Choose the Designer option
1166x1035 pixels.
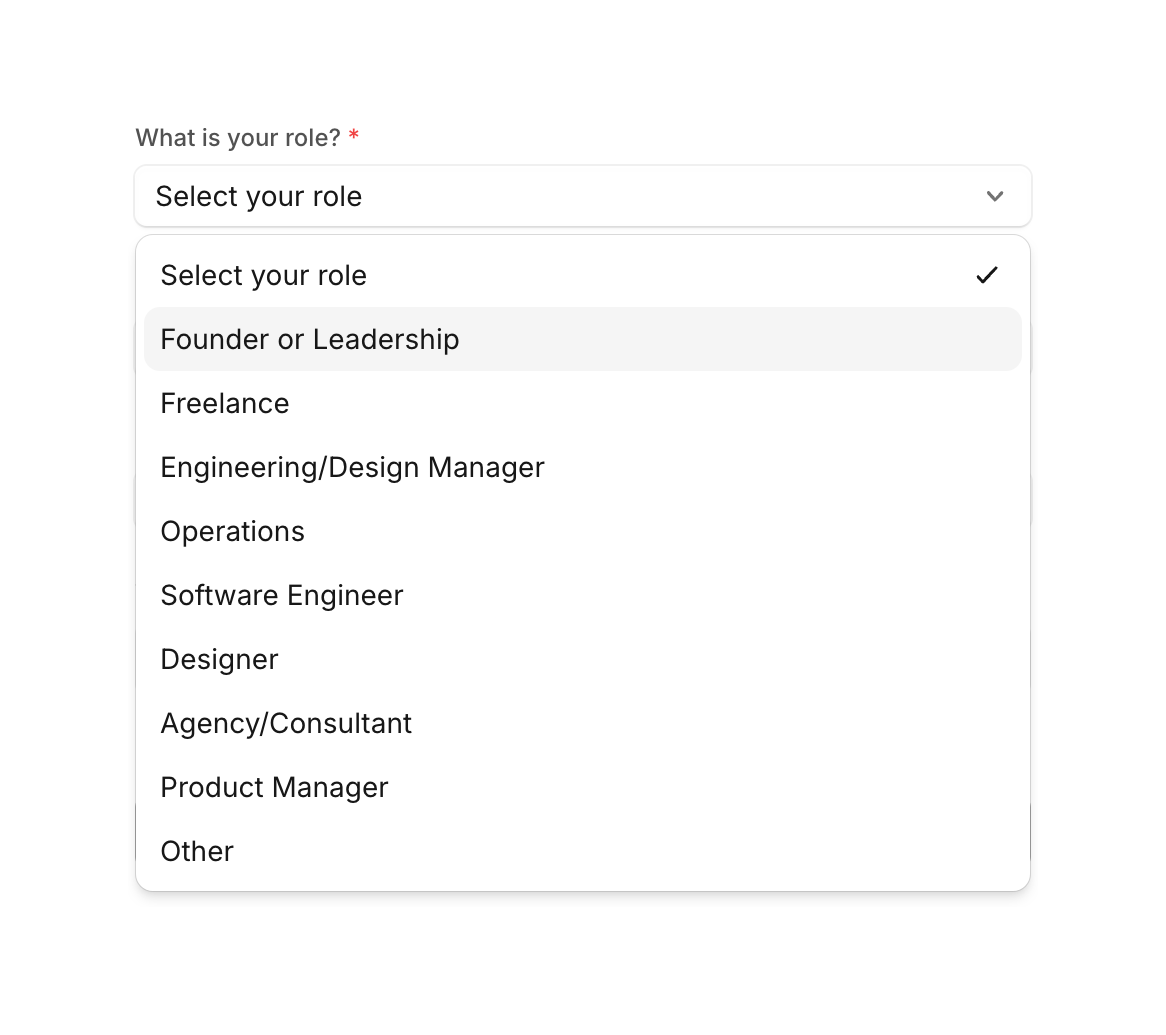pos(219,659)
